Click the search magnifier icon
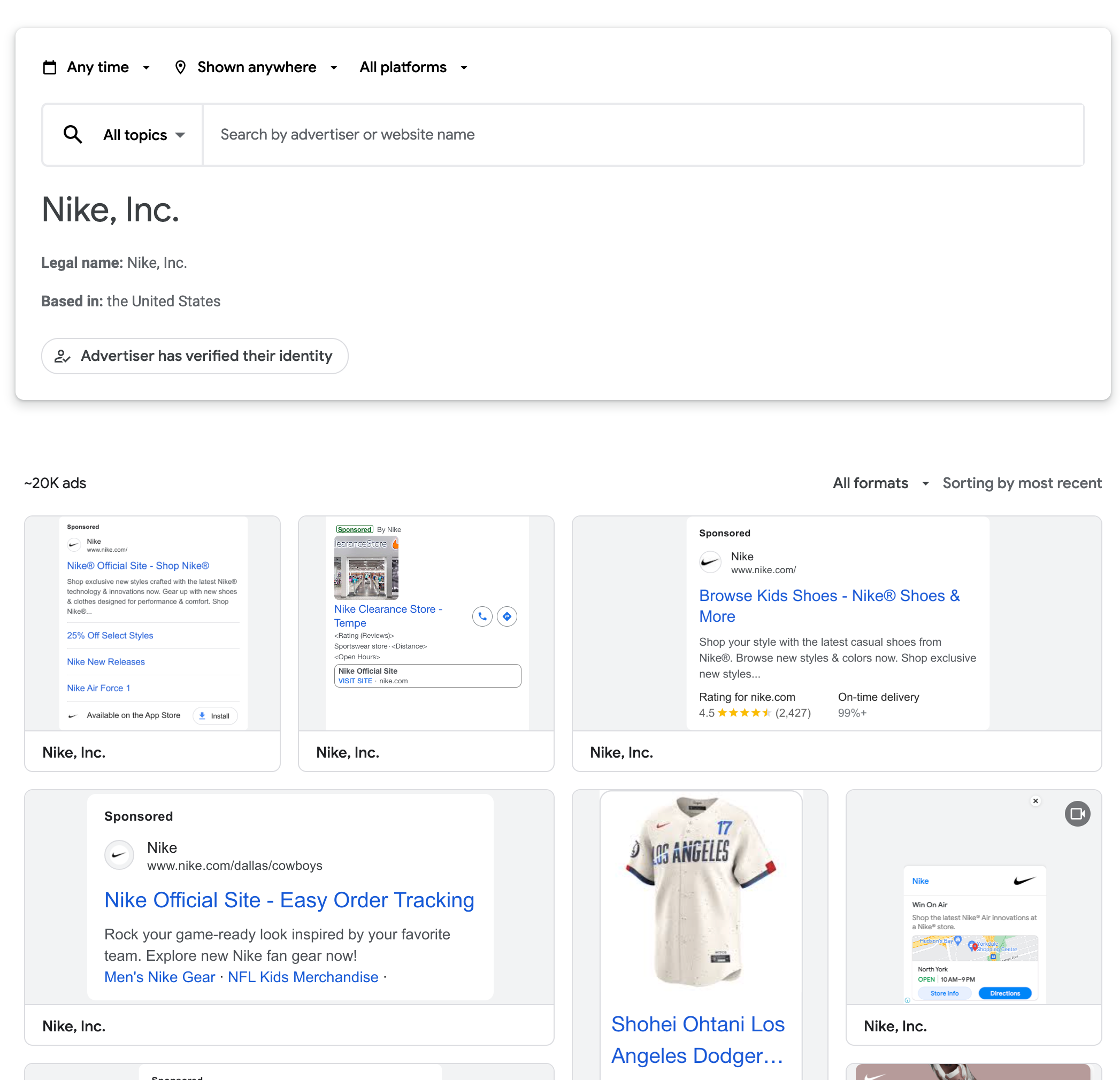Screen dimensions: 1120x1080 73,135
